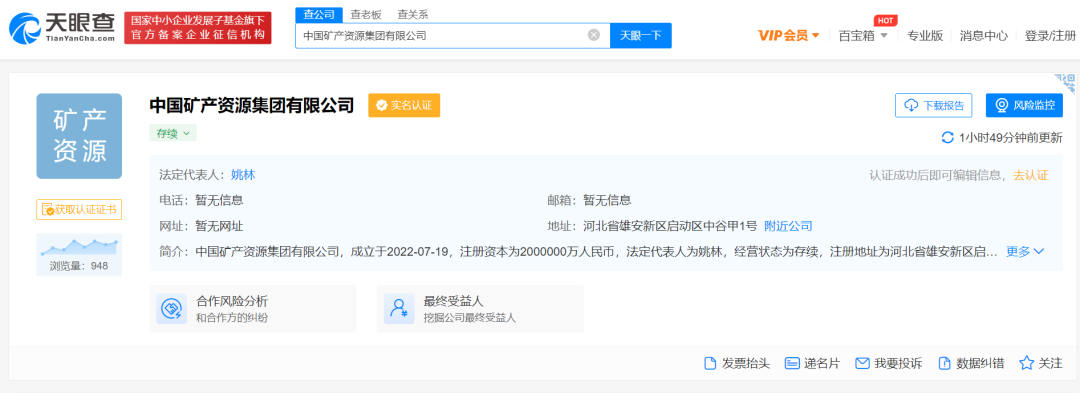This screenshot has width=1080, height=393.
Task: Expand company intro with 更多
Action: pos(1026,251)
